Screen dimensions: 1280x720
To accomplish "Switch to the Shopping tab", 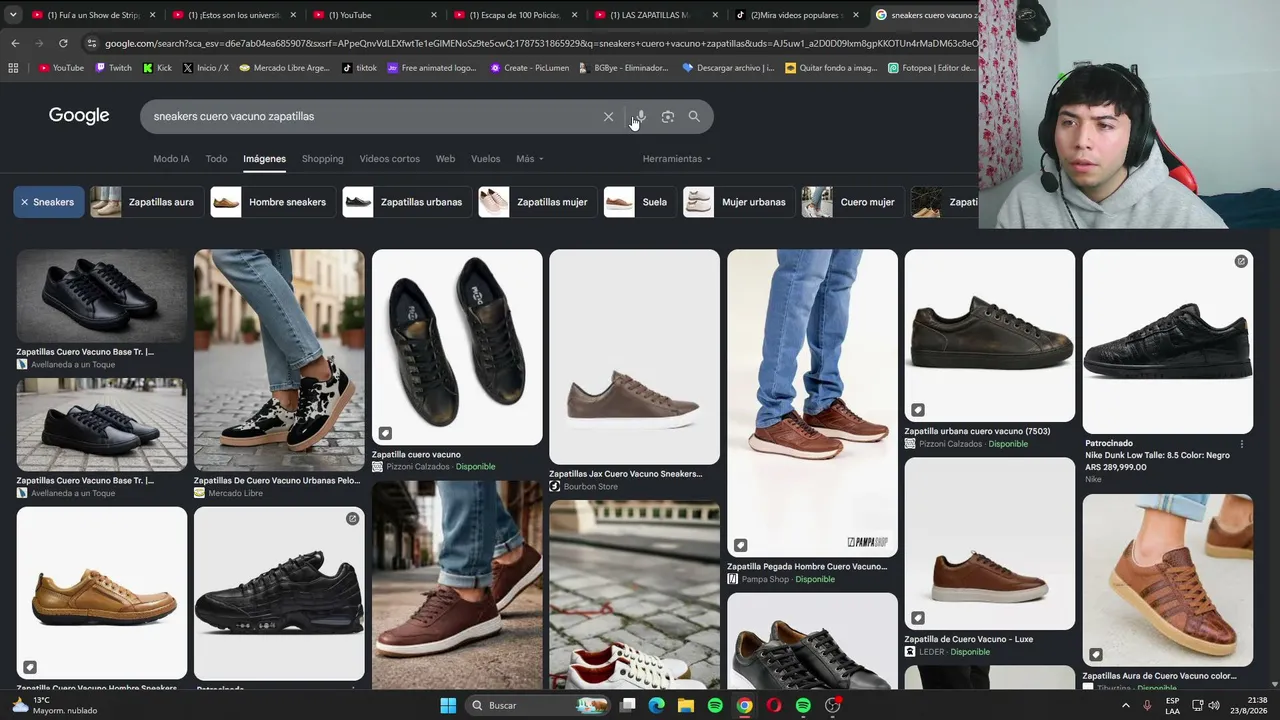I will [x=322, y=159].
